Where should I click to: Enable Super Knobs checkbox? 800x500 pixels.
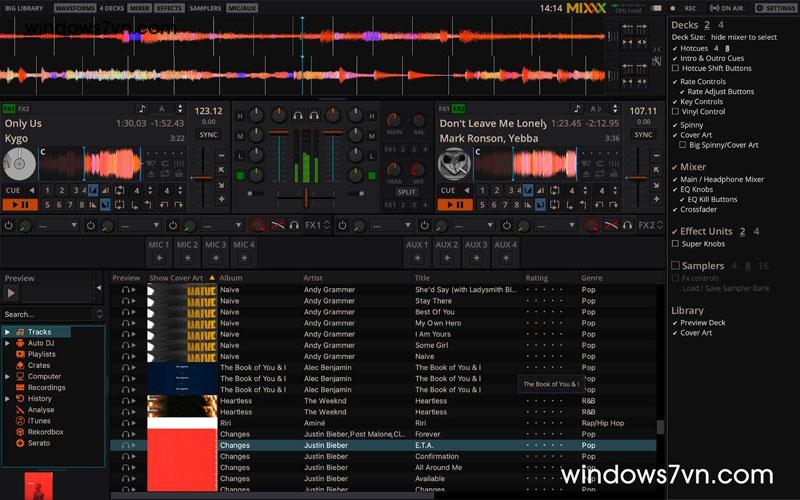(675, 244)
